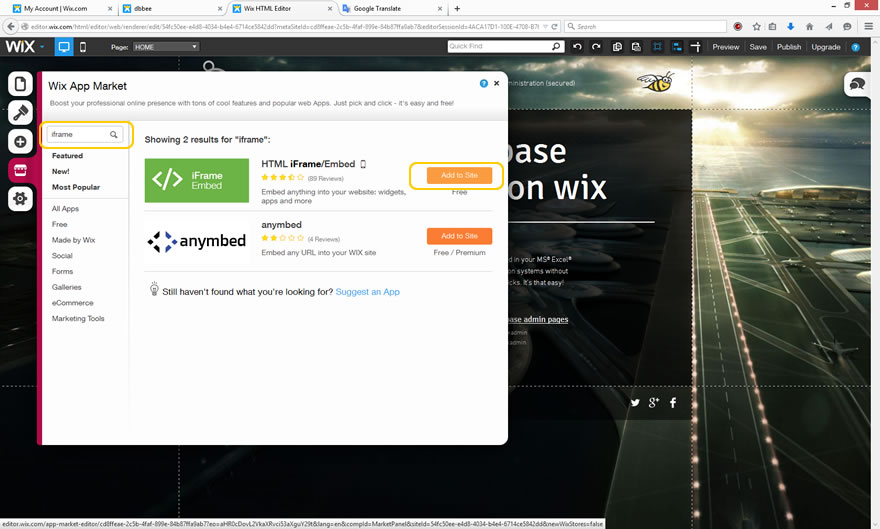
Task: Click the anymbed logo thumbnail
Action: (x=197, y=241)
